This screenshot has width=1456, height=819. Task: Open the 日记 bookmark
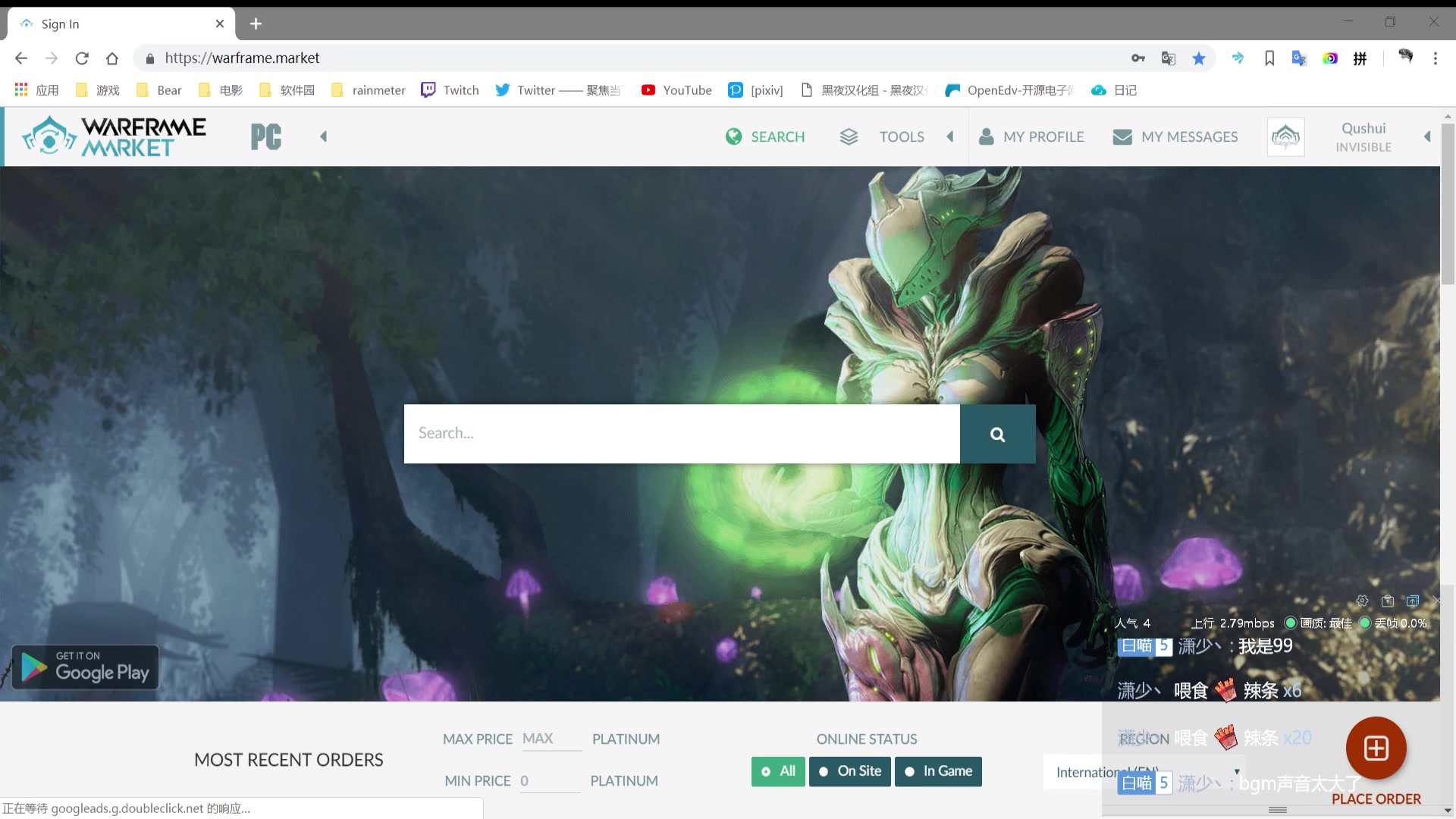pyautogui.click(x=1114, y=90)
